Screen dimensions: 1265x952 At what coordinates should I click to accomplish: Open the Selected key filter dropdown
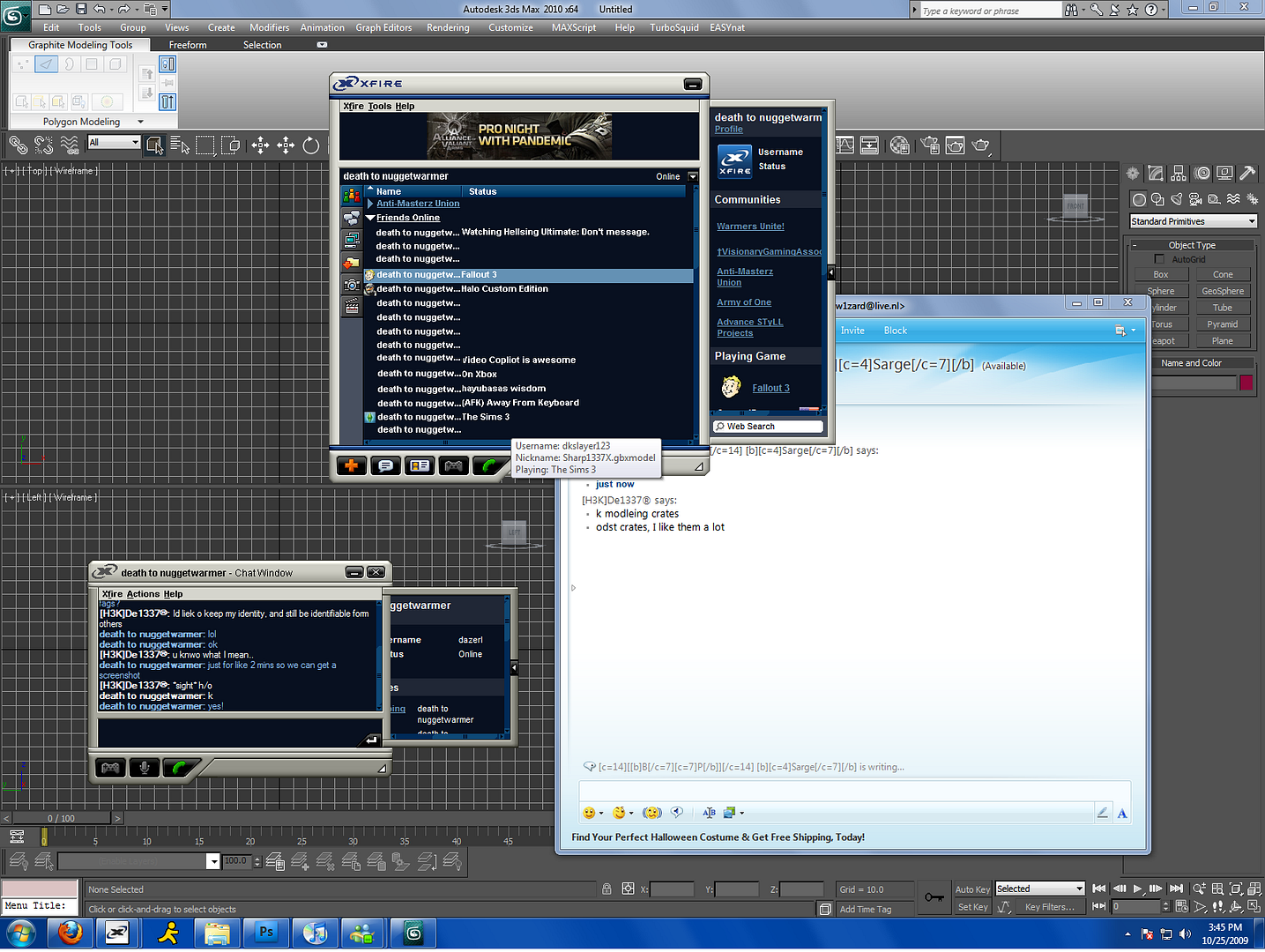(x=1039, y=889)
